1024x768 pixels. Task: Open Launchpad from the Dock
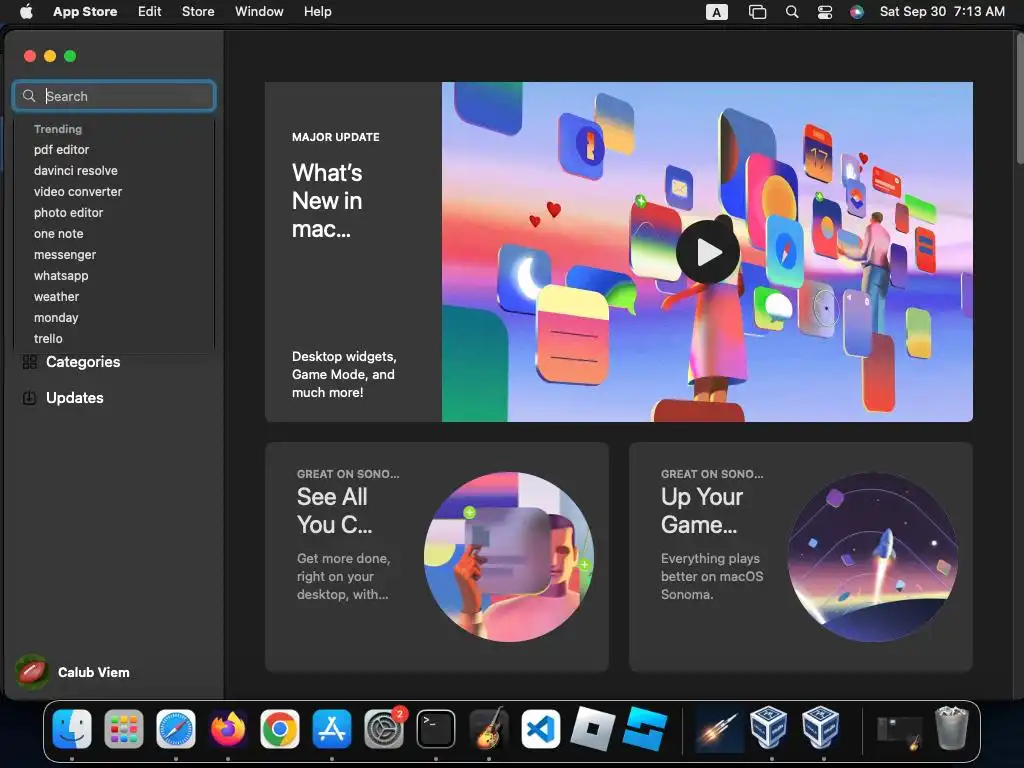[124, 729]
